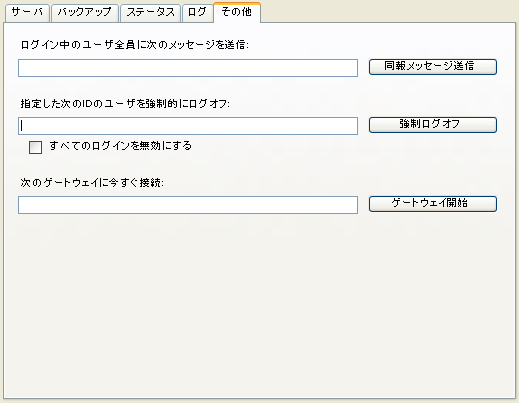Enable すべてのログインを無効にする checkbox
Image resolution: width=519 pixels, height=403 pixels.
tap(35, 147)
